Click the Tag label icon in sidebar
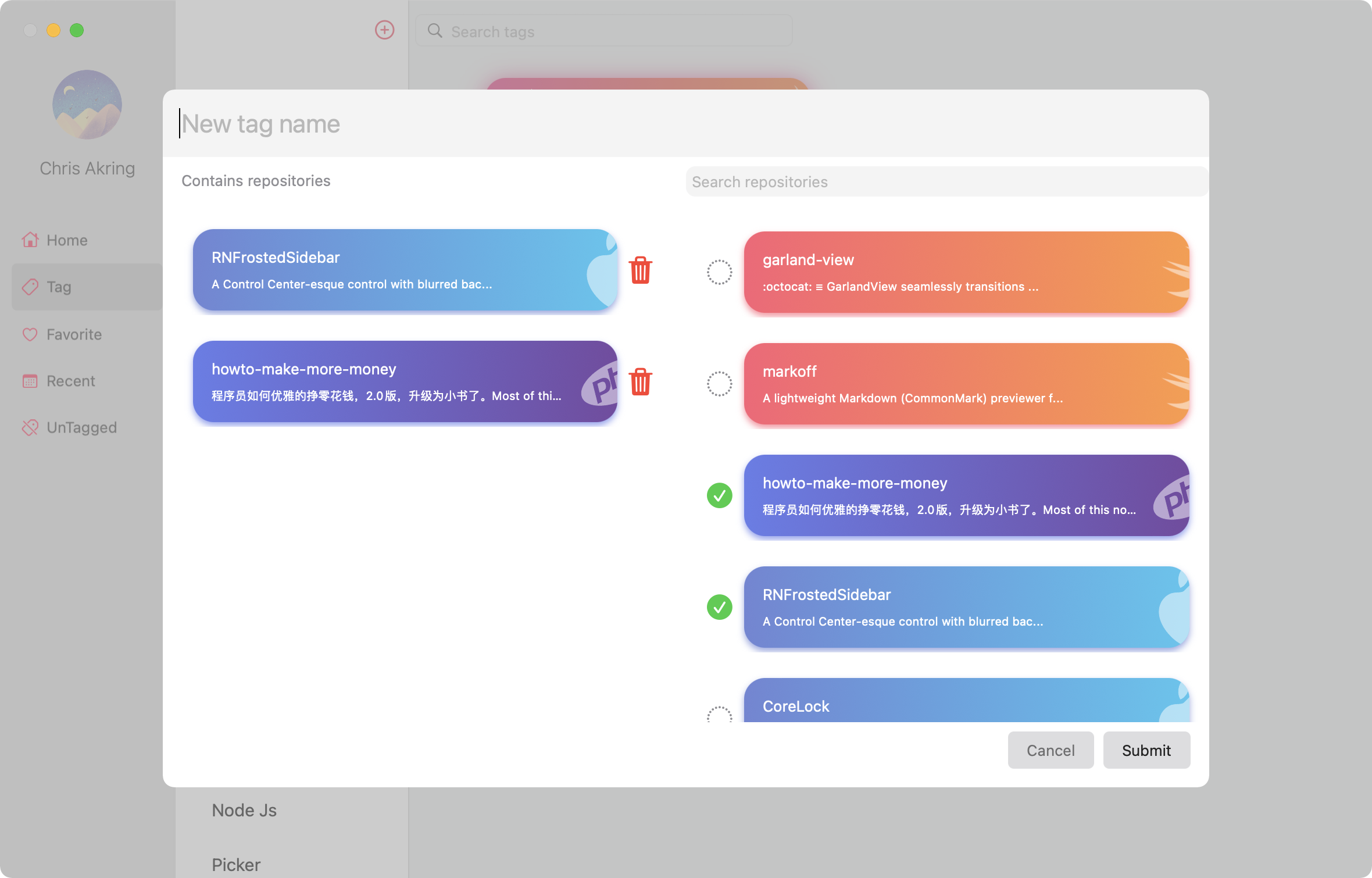 click(x=30, y=287)
